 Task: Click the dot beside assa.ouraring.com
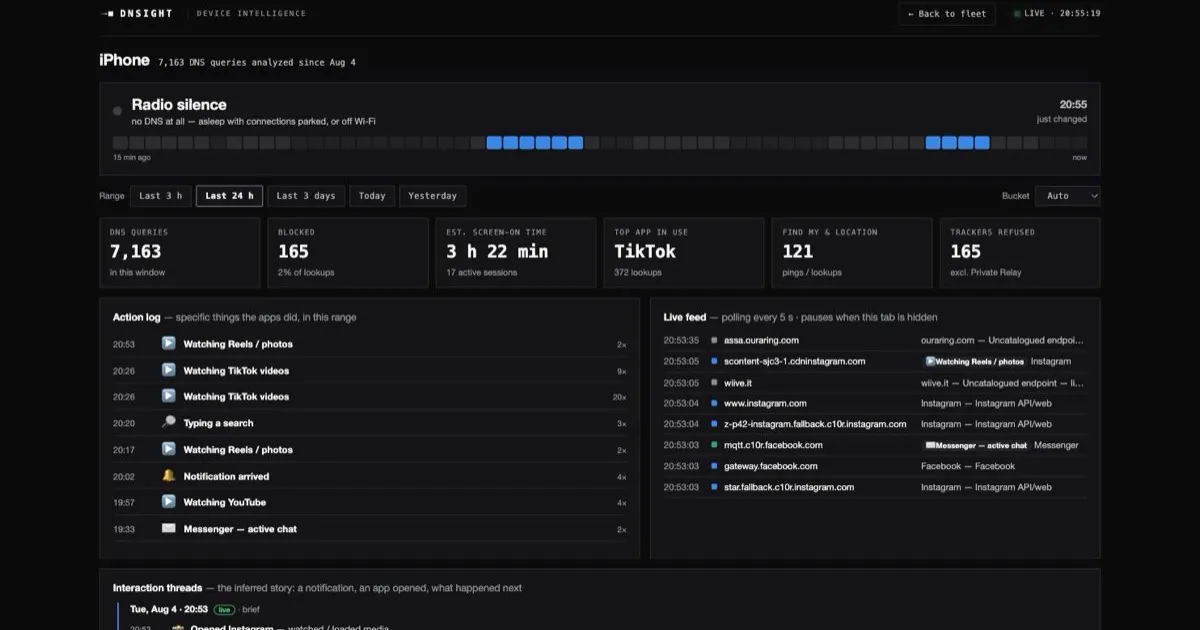tap(714, 340)
